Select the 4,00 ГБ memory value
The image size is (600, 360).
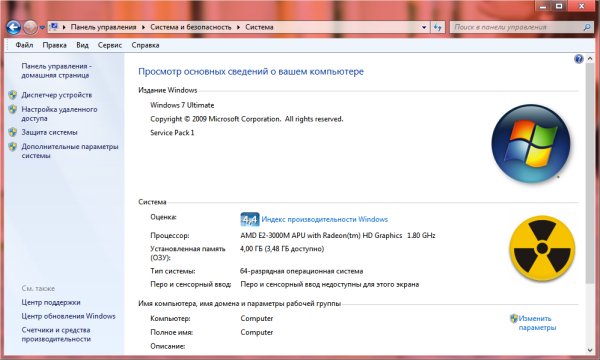(x=282, y=249)
